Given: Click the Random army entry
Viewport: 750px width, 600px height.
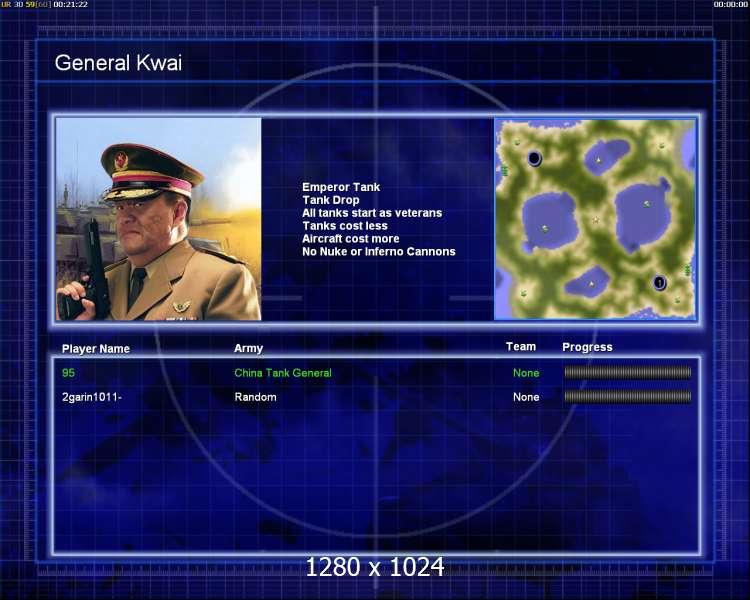Looking at the screenshot, I should click(x=255, y=397).
